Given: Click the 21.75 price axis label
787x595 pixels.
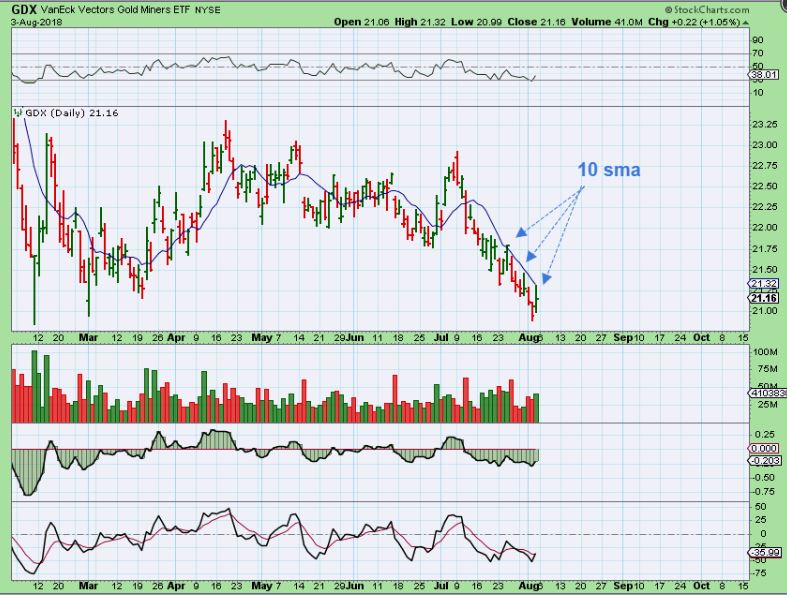Looking at the screenshot, I should [765, 249].
